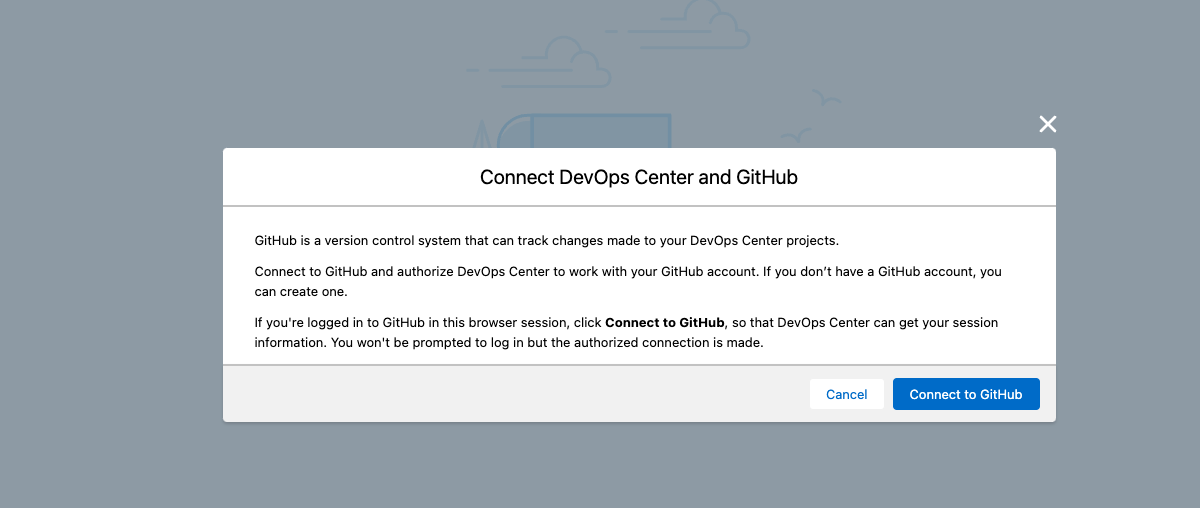1200x508 pixels.
Task: Close the modal with the X icon
Action: [1047, 124]
